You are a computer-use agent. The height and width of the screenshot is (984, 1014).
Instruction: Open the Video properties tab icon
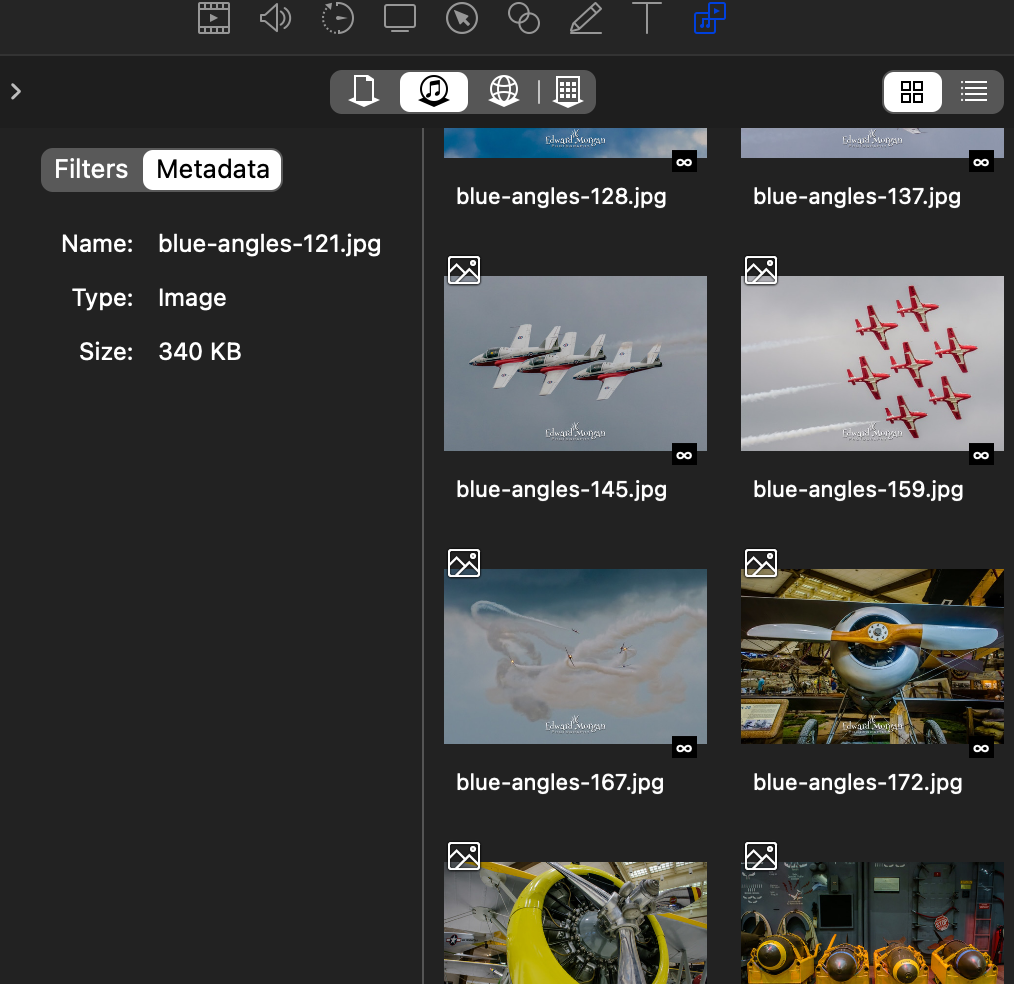214,17
